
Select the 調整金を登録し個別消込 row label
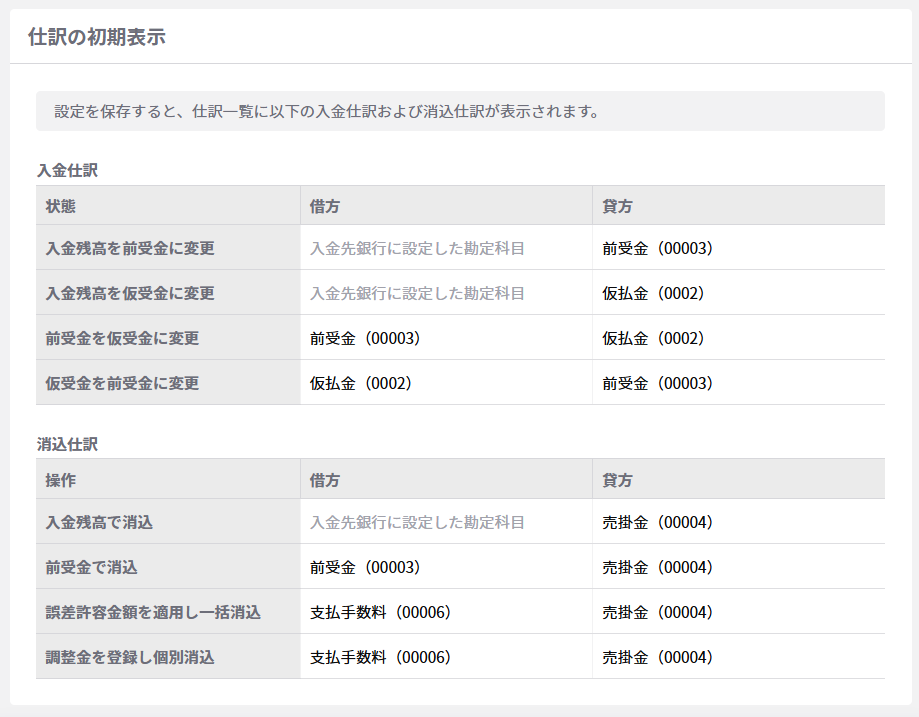[x=130, y=657]
